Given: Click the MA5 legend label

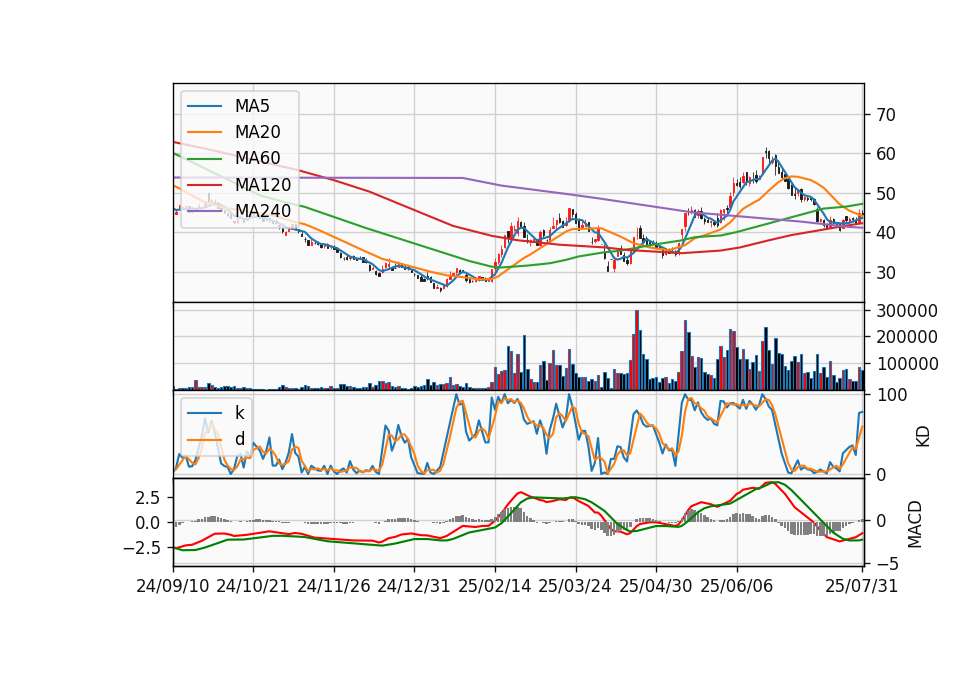Looking at the screenshot, I should tap(252, 106).
